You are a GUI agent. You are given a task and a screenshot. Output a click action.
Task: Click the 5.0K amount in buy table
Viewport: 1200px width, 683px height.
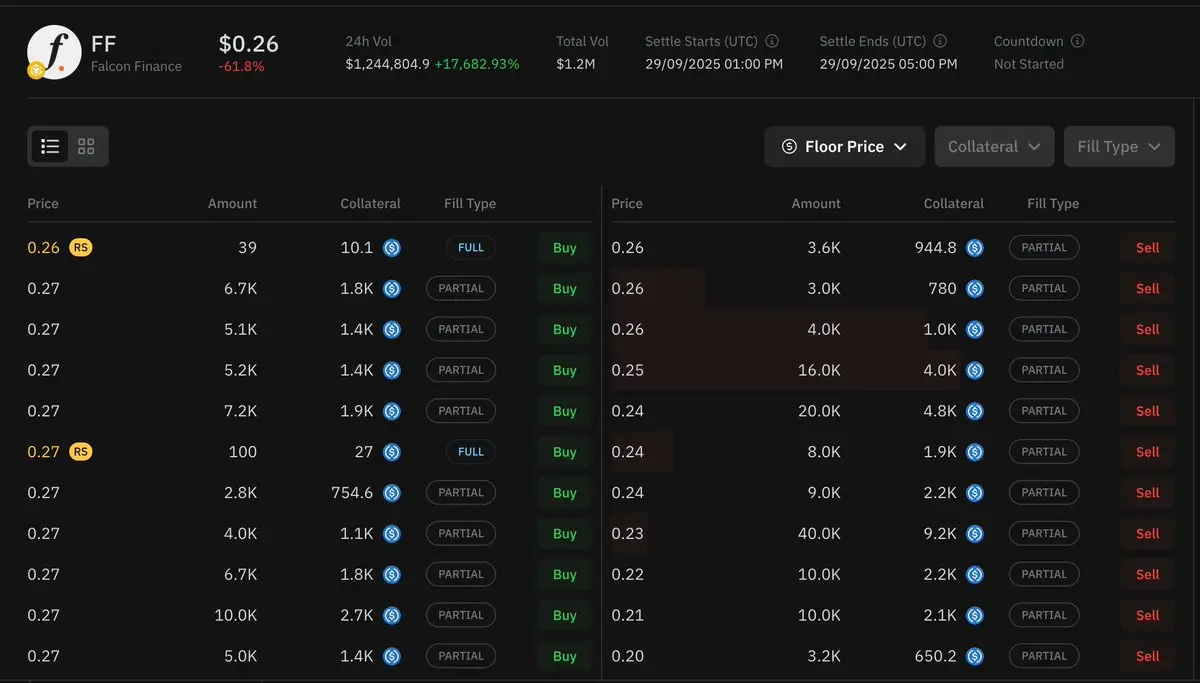coord(240,656)
